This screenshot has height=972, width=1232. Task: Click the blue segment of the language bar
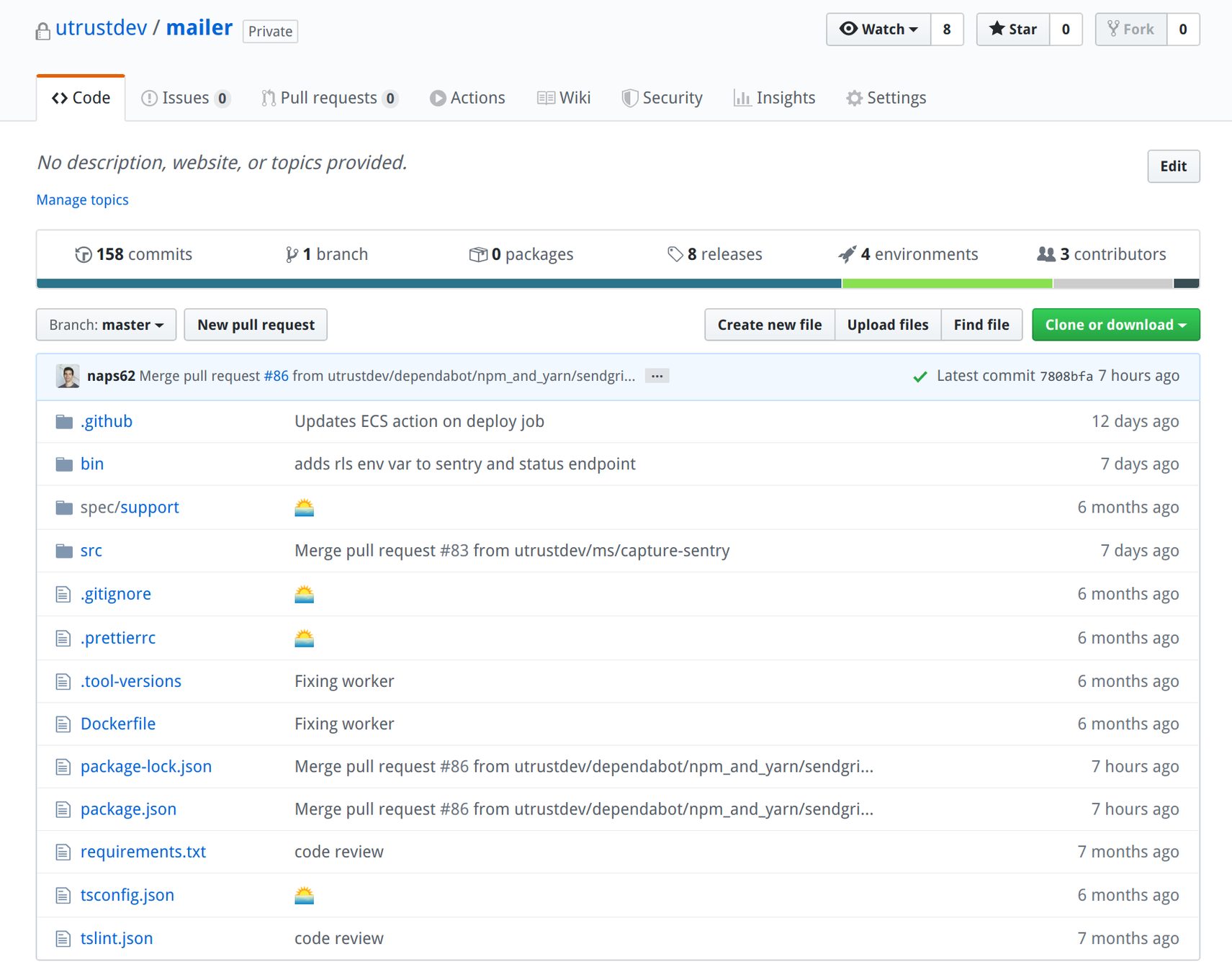(439, 284)
